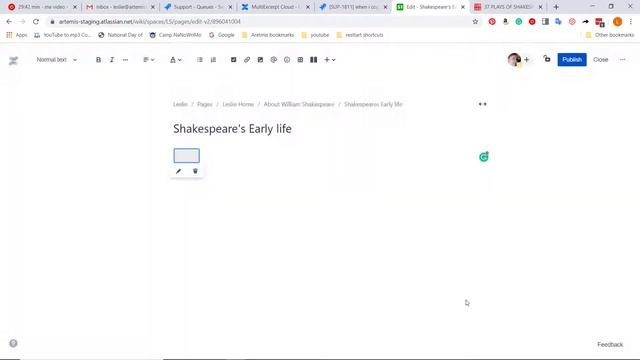Open the Leslie breadcrumb link

click(x=180, y=104)
